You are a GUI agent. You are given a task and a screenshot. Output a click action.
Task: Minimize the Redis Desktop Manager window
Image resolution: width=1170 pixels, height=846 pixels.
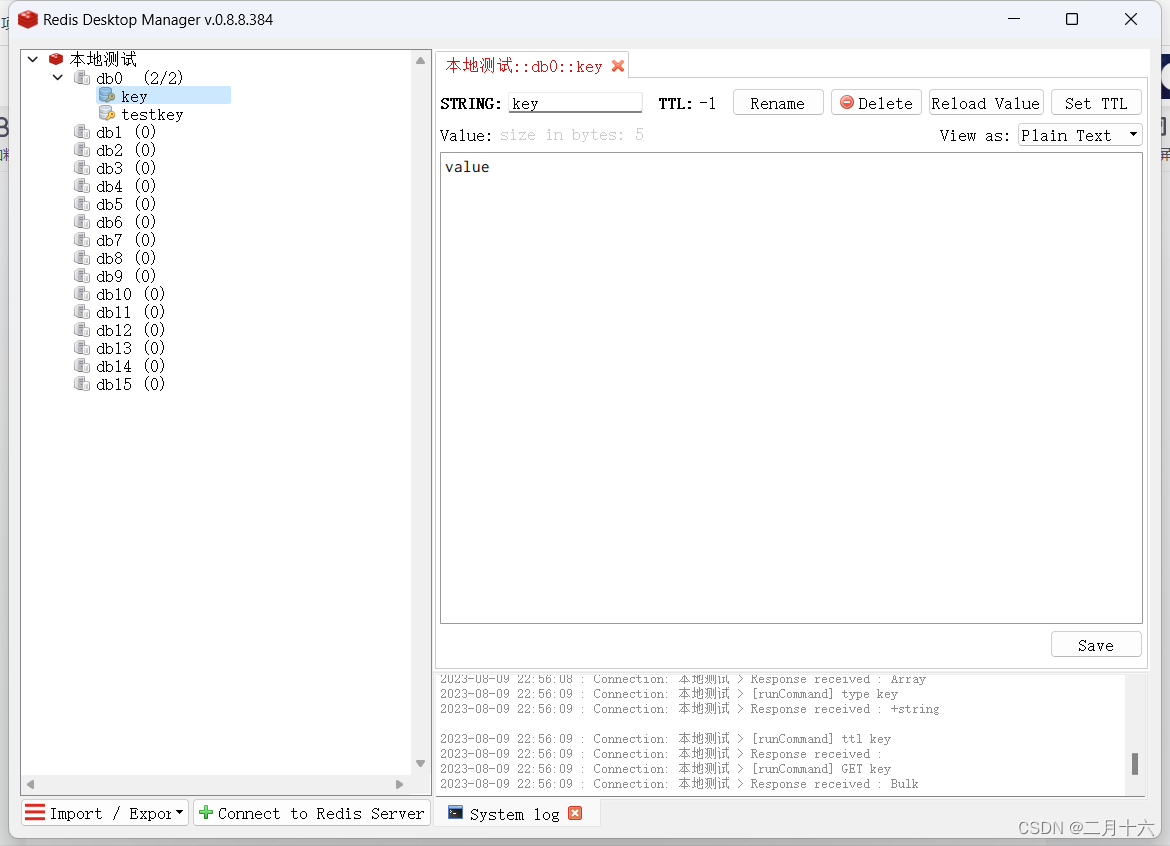point(1013,19)
